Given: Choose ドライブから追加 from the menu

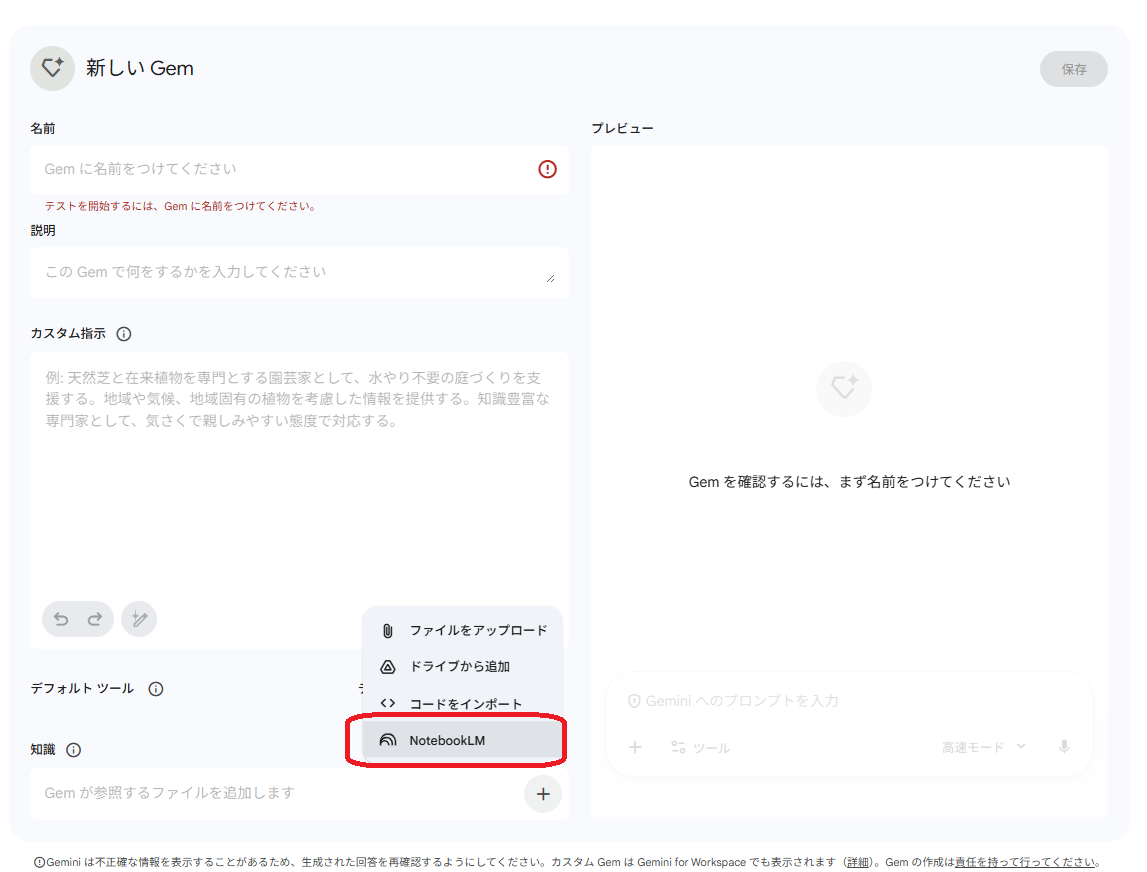Looking at the screenshot, I should [x=455, y=666].
